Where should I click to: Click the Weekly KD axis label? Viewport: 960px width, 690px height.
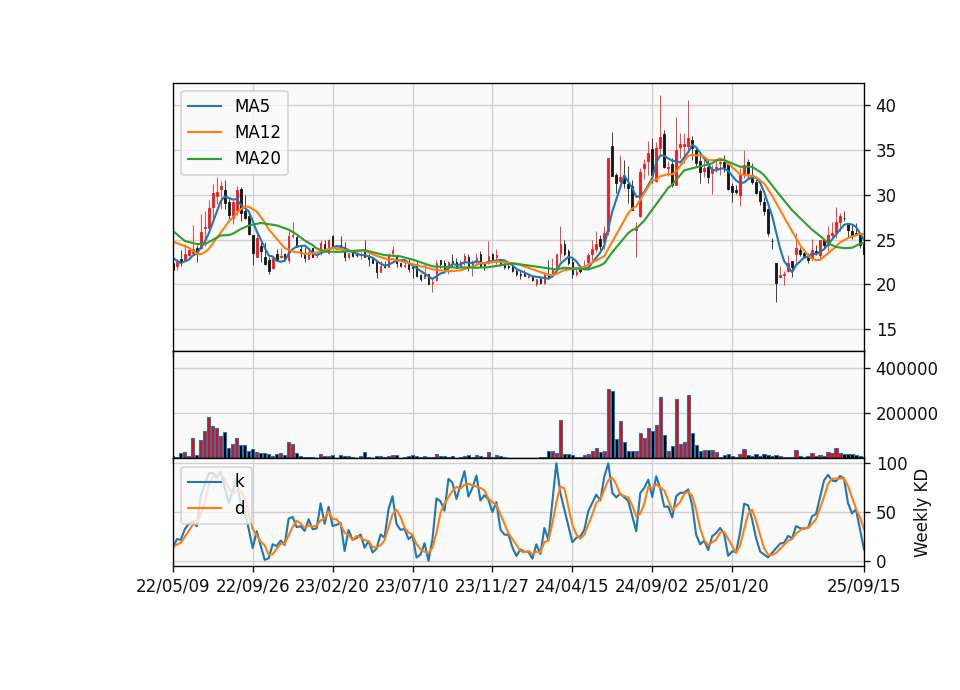point(921,513)
